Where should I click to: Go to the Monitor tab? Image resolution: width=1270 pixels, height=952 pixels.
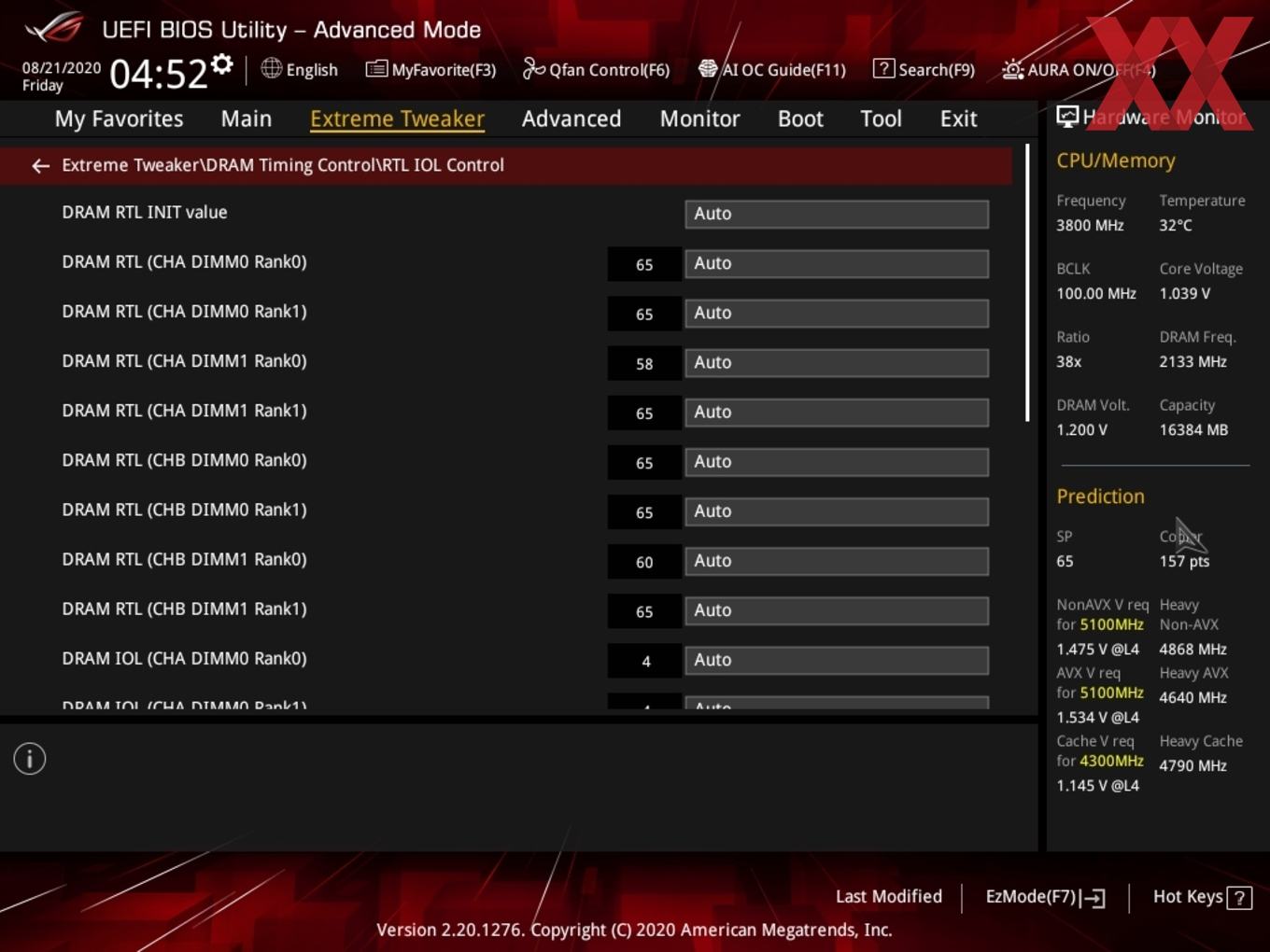[x=700, y=119]
